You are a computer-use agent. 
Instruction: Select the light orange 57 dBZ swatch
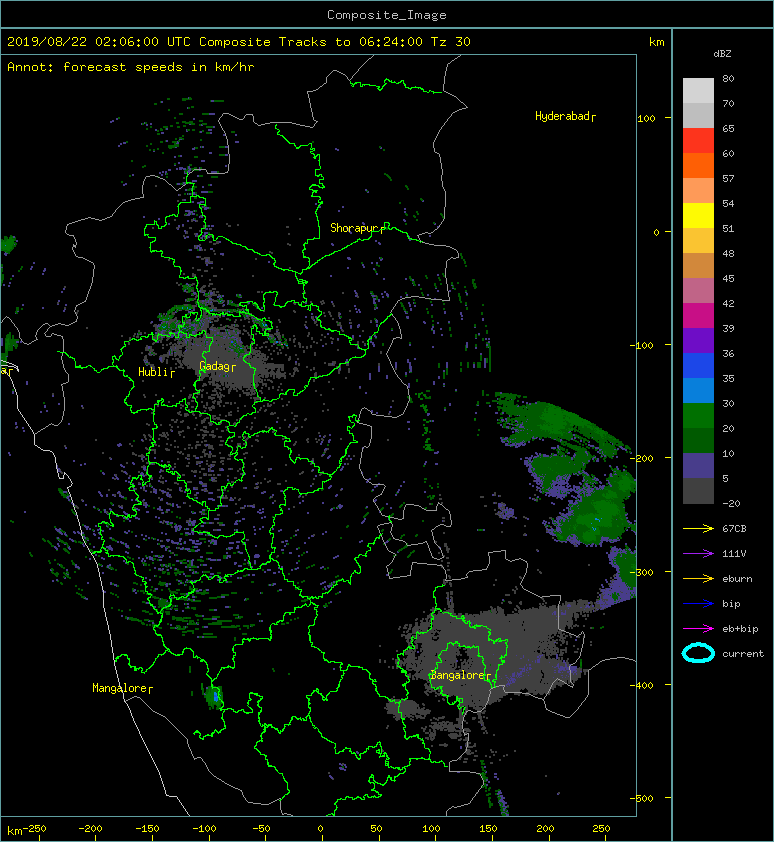[x=698, y=191]
